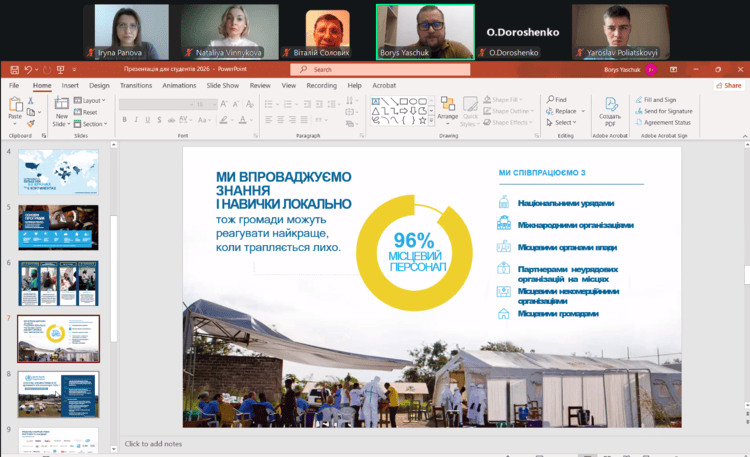Image resolution: width=750 pixels, height=457 pixels.
Task: Toggle Bold formatting
Action: point(125,118)
